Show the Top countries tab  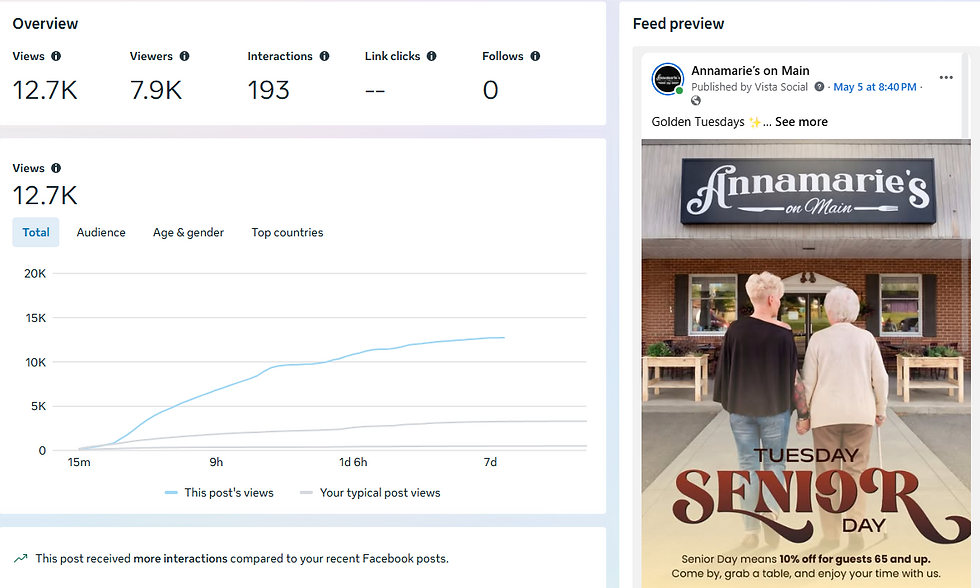[x=288, y=232]
